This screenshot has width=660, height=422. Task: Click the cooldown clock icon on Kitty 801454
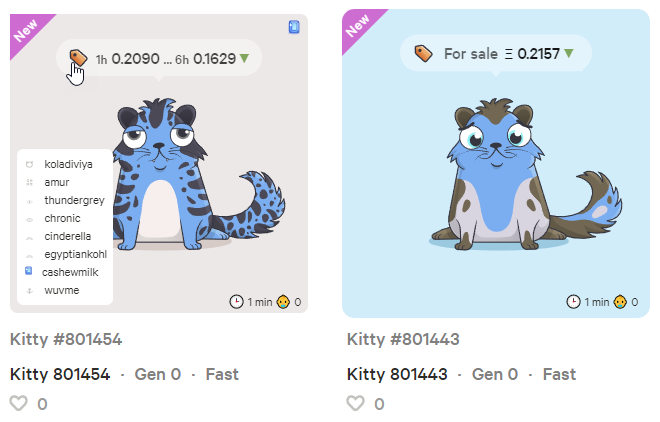236,301
